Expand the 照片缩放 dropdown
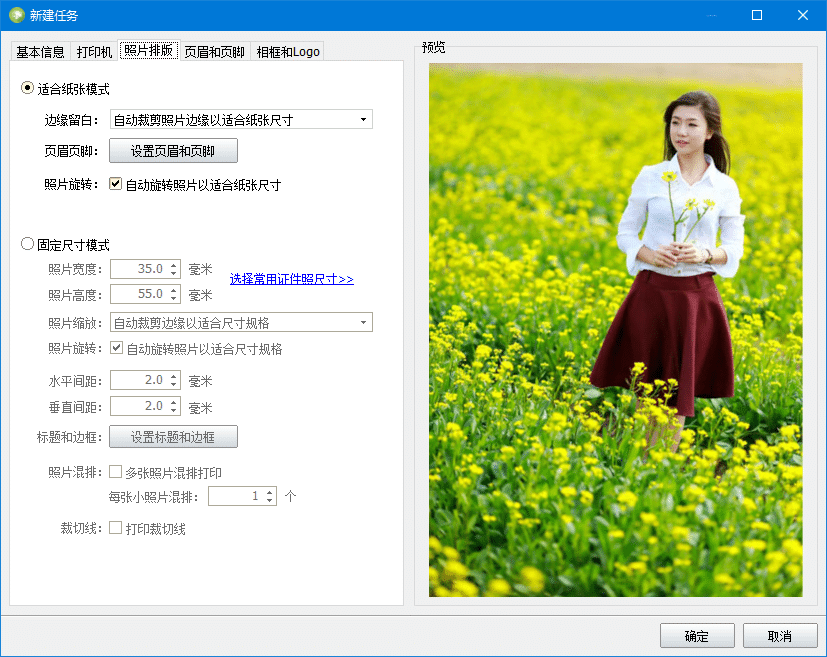Screen dimensions: 827x657 364,322
